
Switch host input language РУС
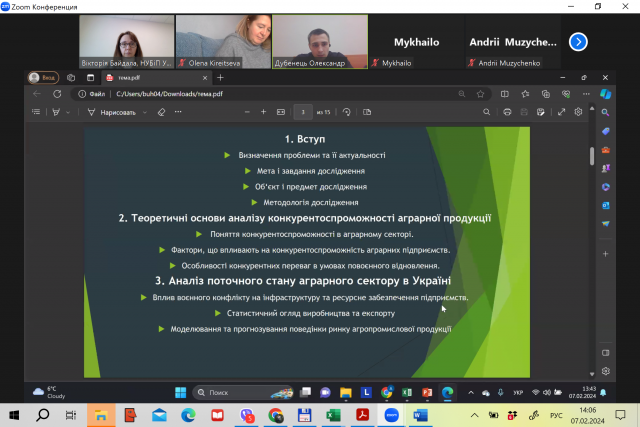[x=556, y=416]
